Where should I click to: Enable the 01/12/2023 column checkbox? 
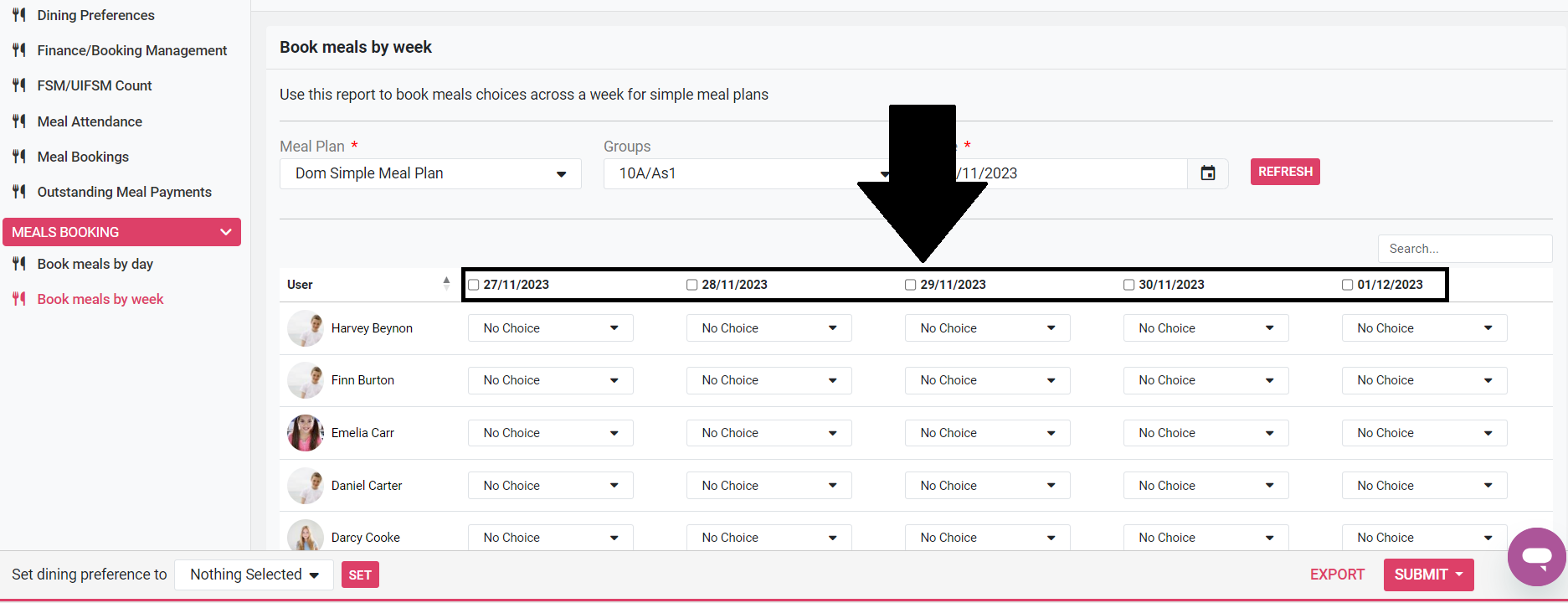coord(1348,285)
